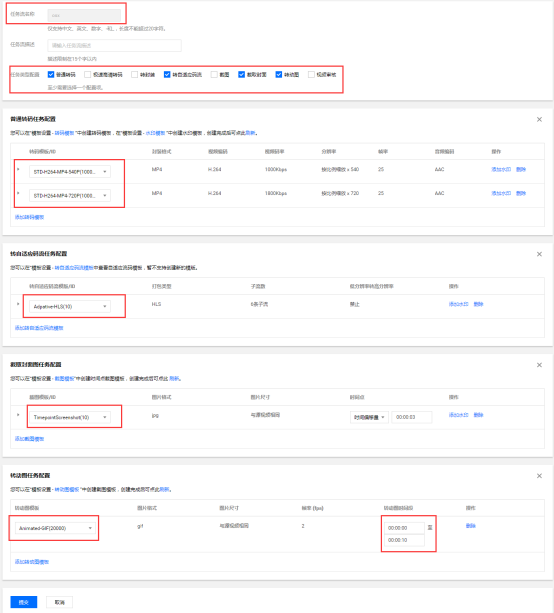Click the 00:00:10 end time field
554x613 pixels.
point(404,540)
